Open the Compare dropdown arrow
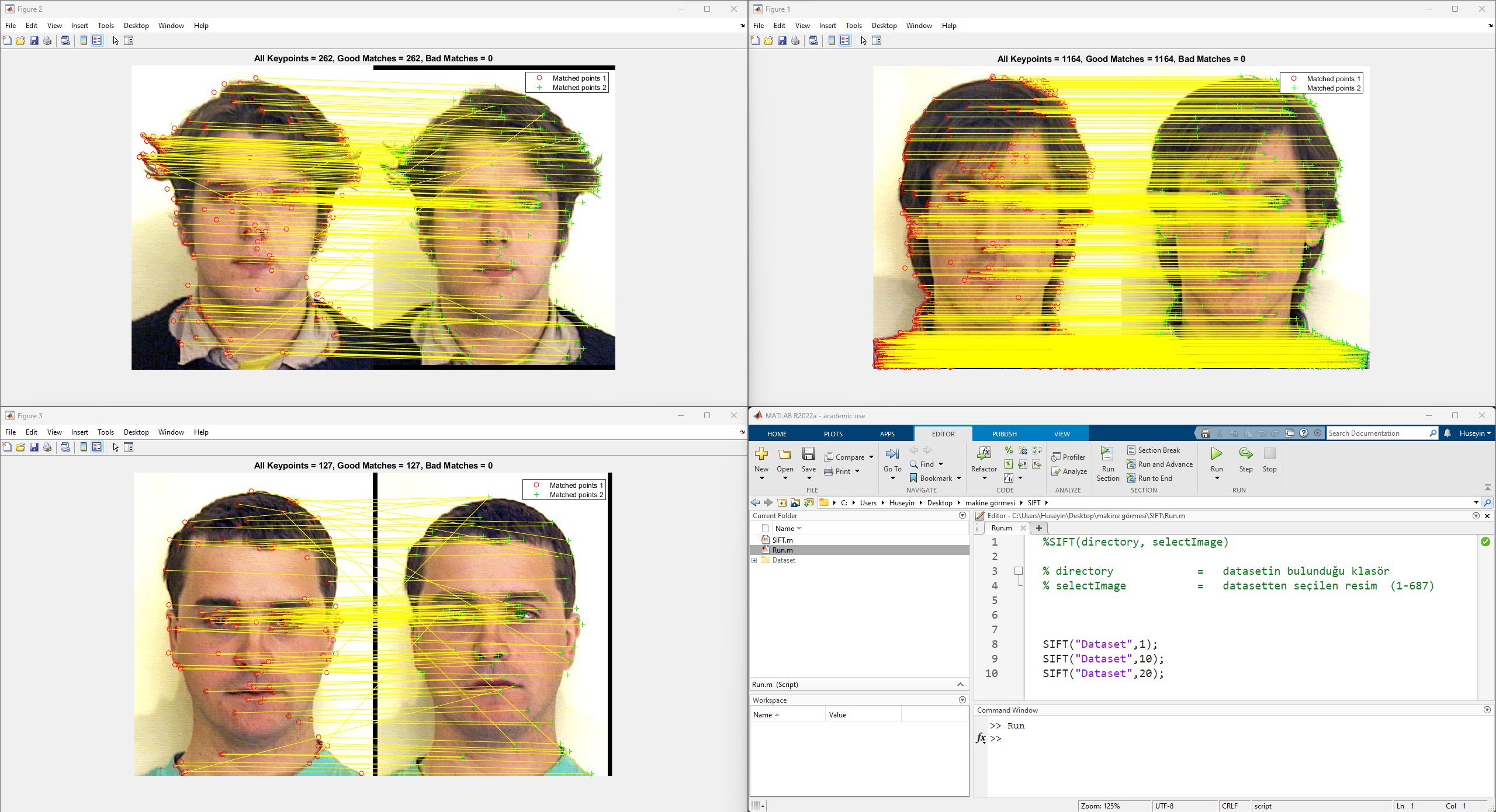The height and width of the screenshot is (812, 1496). (x=871, y=457)
